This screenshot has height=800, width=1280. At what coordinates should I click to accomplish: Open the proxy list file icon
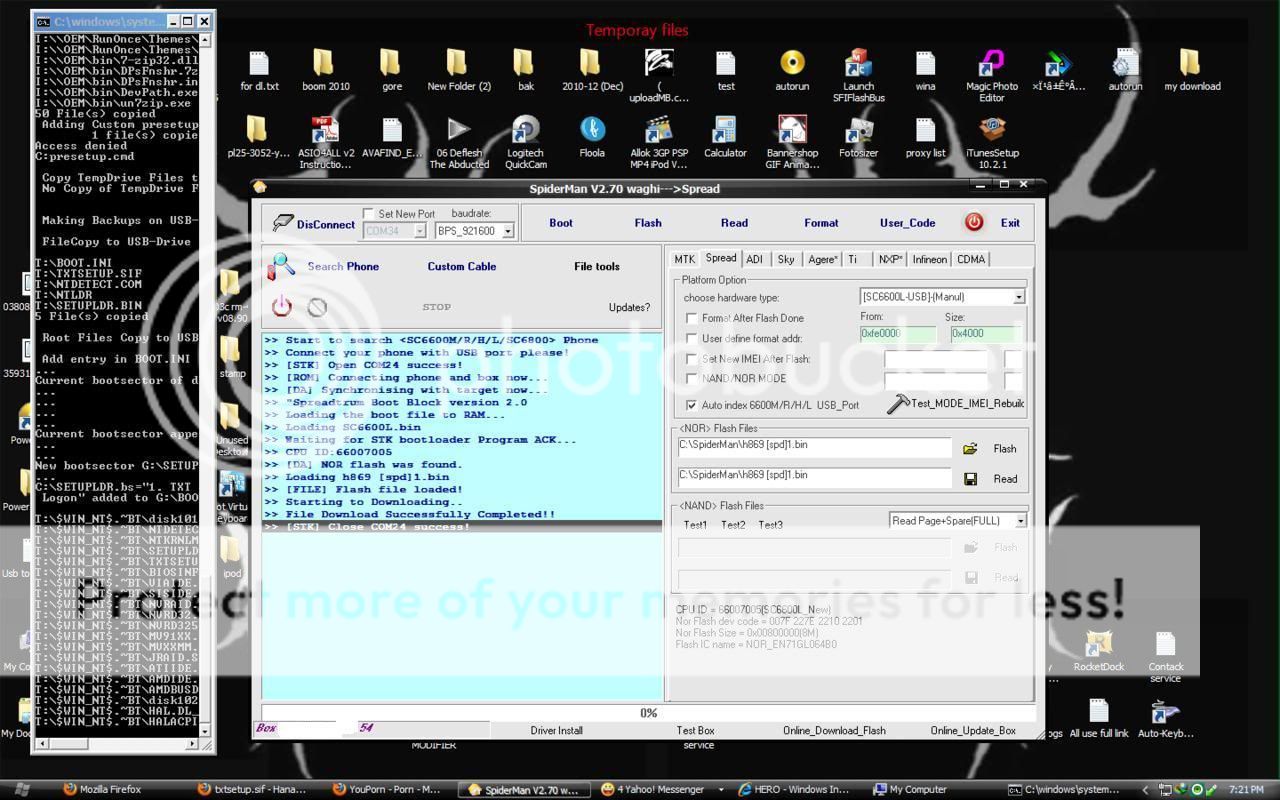pyautogui.click(x=925, y=131)
